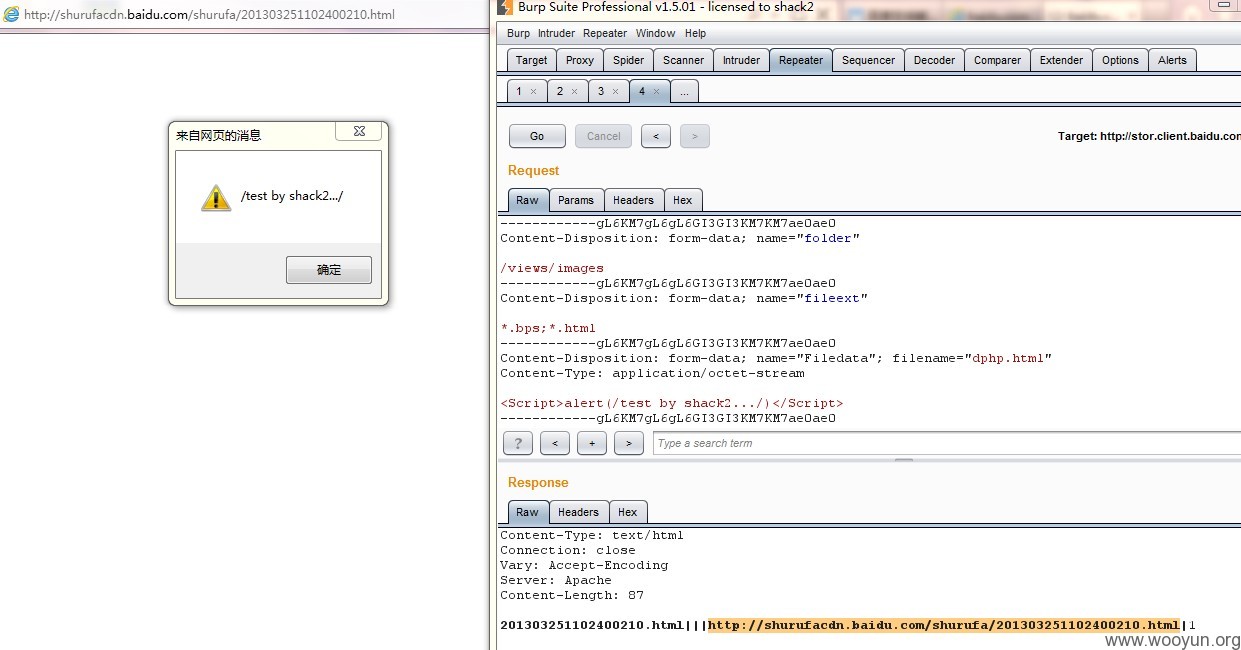The image size is (1241, 650).
Task: Switch to the Scanner tab
Action: (683, 60)
